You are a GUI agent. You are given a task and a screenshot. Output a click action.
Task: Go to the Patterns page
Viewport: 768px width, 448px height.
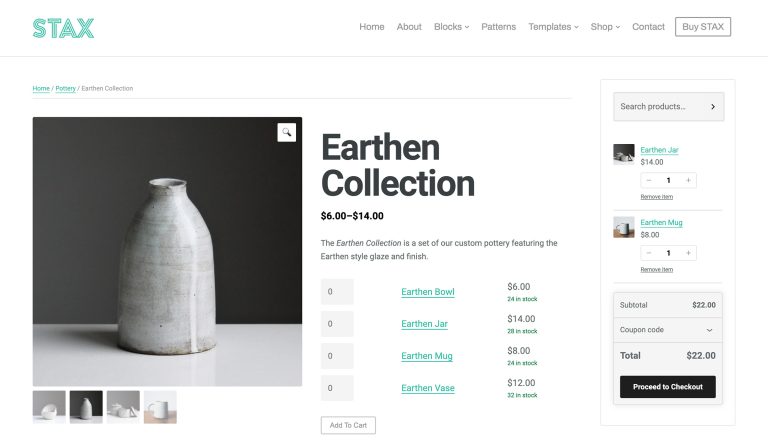(x=498, y=27)
